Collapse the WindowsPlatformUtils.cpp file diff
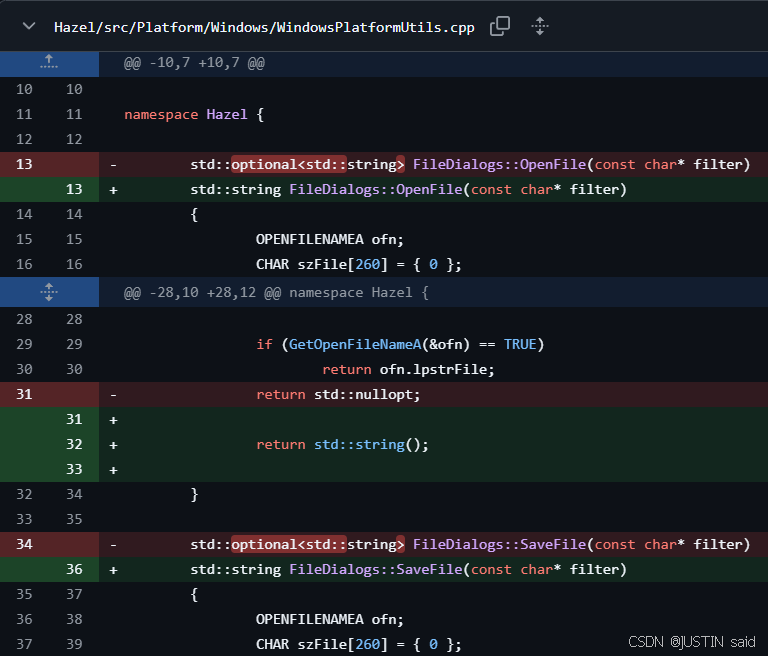This screenshot has height=656, width=768. [x=28, y=27]
